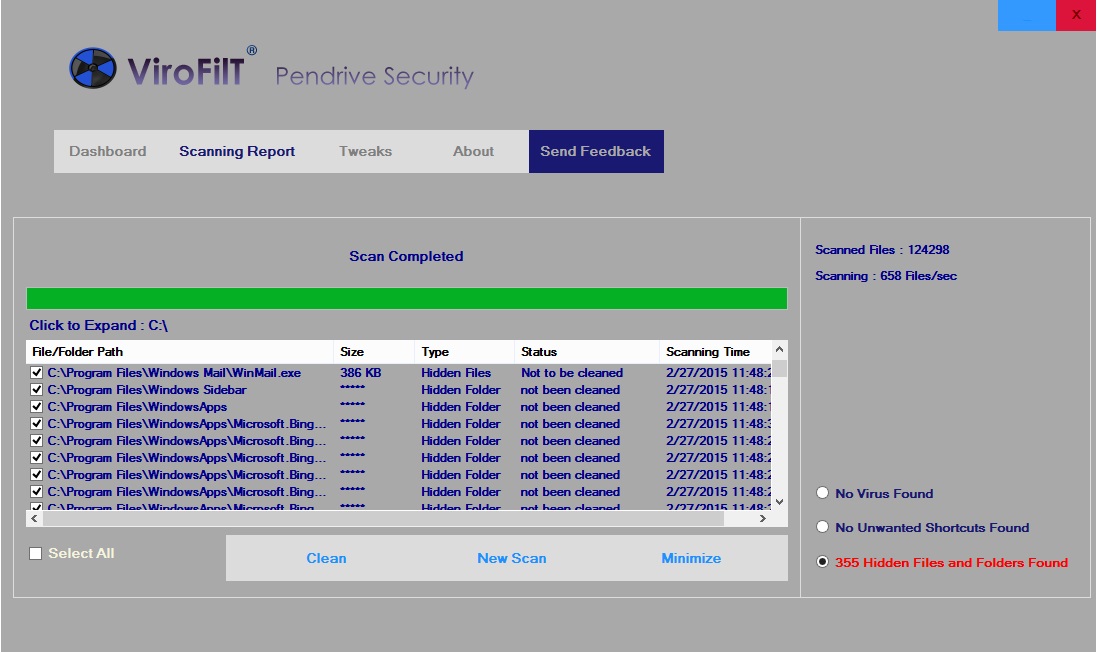The image size is (1097, 652).
Task: Select the C:\Program Files\WindowsApps path entry
Action: [137, 406]
